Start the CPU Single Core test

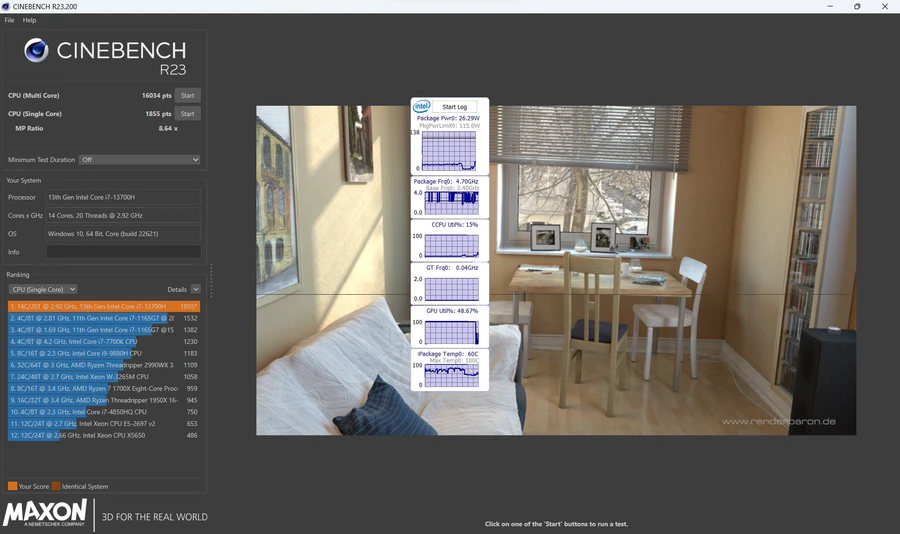click(188, 114)
